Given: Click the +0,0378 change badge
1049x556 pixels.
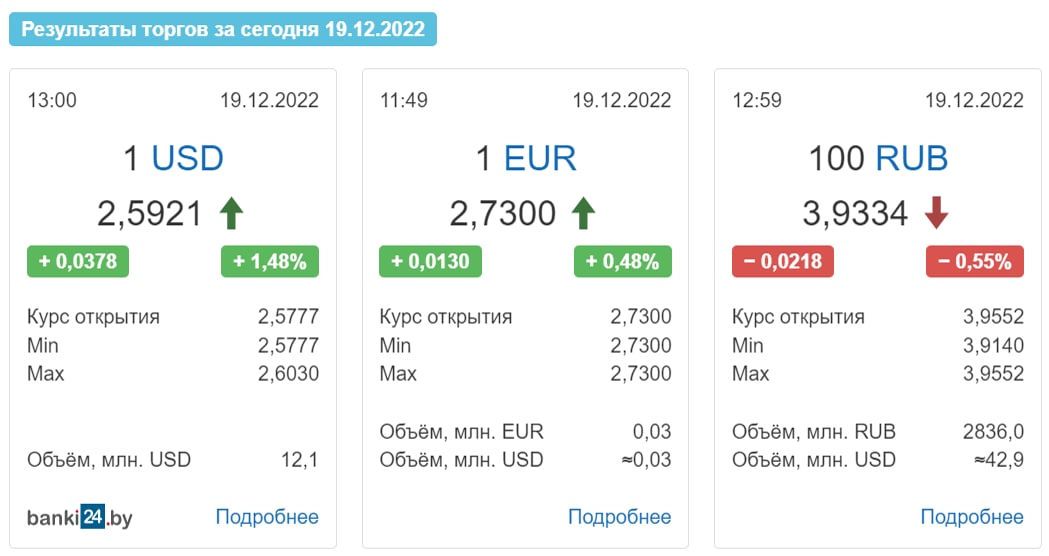Looking at the screenshot, I should [x=78, y=261].
